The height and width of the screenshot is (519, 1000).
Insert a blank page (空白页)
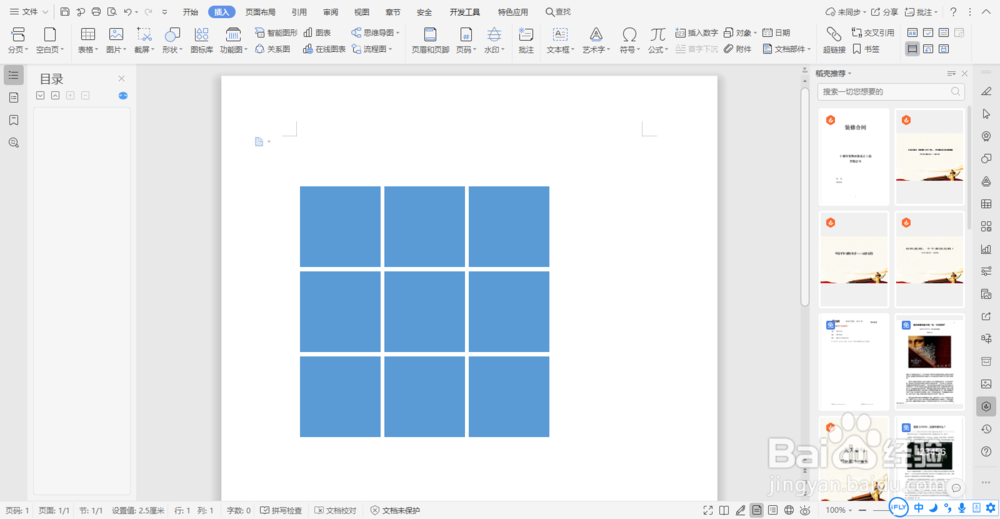[49, 40]
